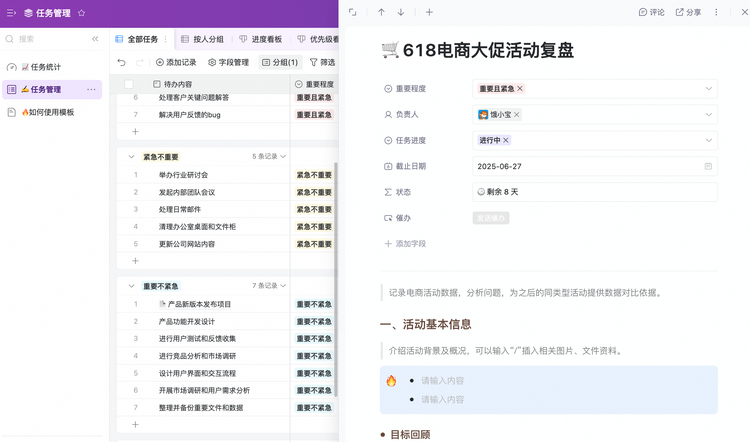Select the row 进行竞品分析和市场调研
Viewport: 750px width, 442px height.
[198, 356]
